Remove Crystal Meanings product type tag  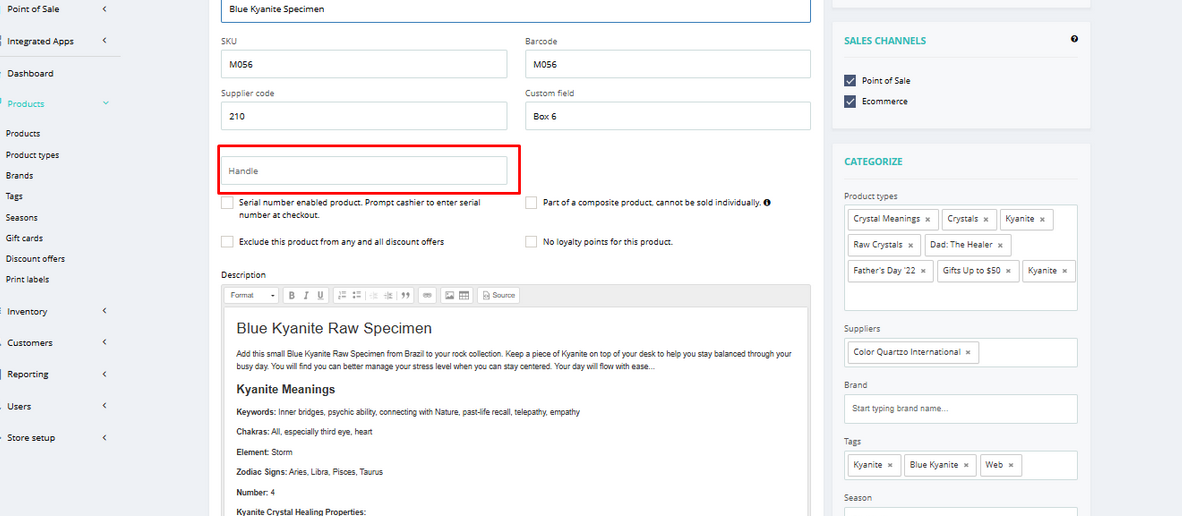(927, 219)
